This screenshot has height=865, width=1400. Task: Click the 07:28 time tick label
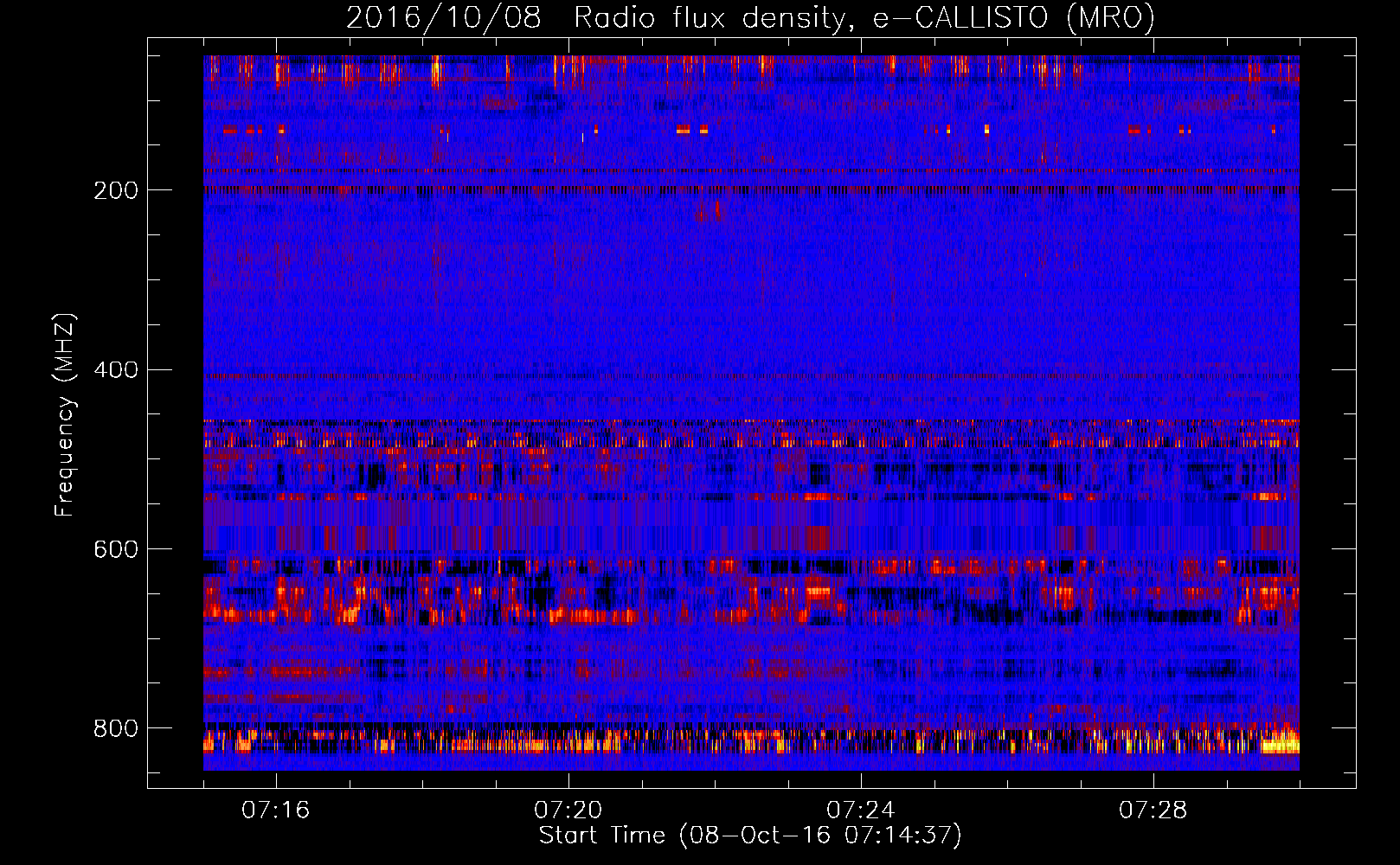[1153, 810]
